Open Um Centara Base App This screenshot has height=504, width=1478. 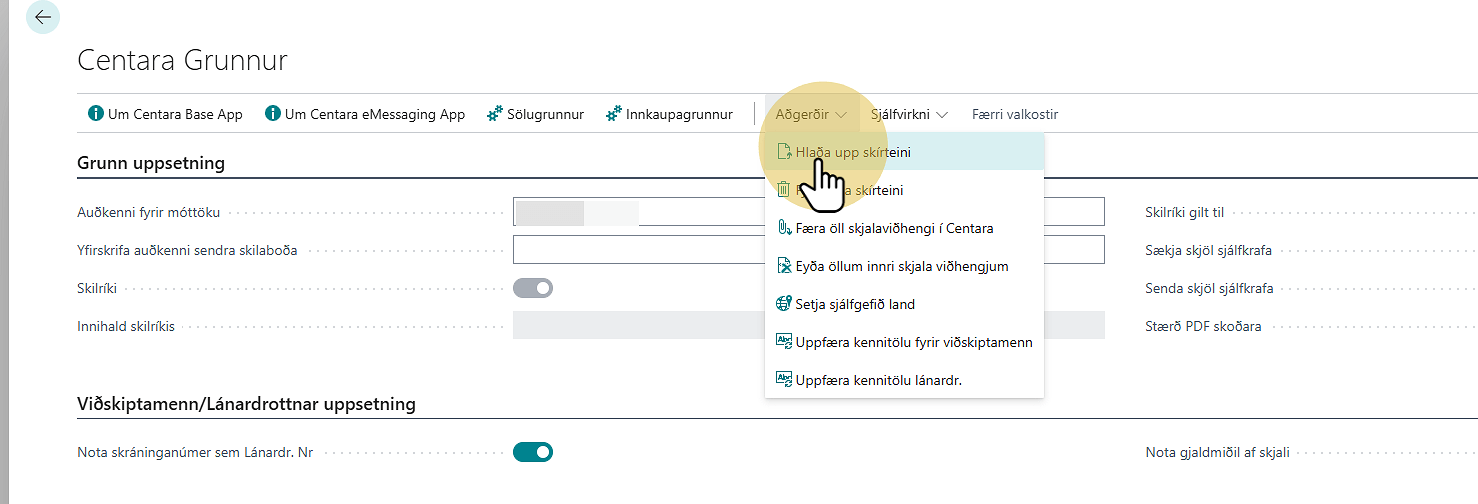pos(166,114)
